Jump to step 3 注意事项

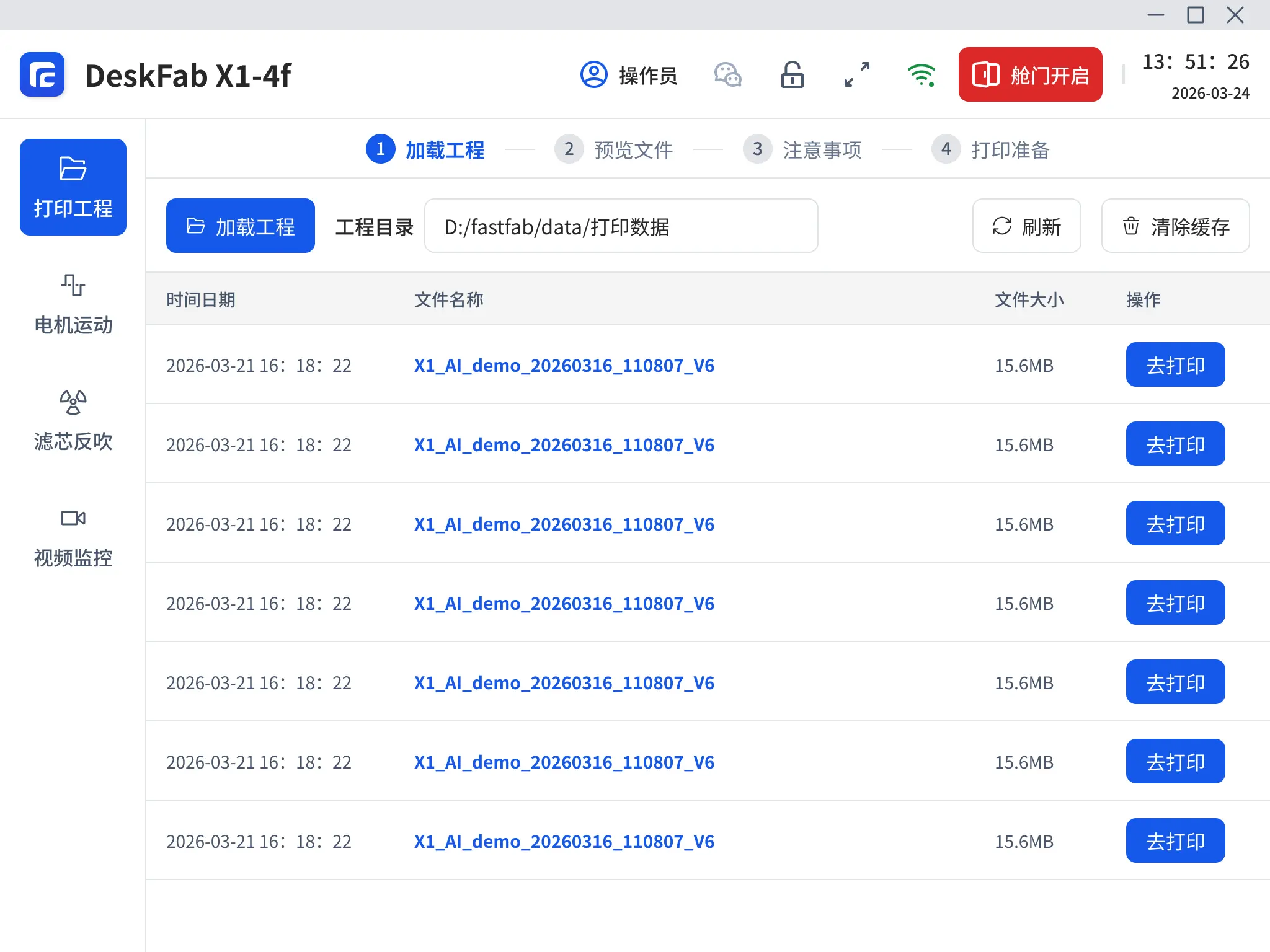pyautogui.click(x=802, y=149)
